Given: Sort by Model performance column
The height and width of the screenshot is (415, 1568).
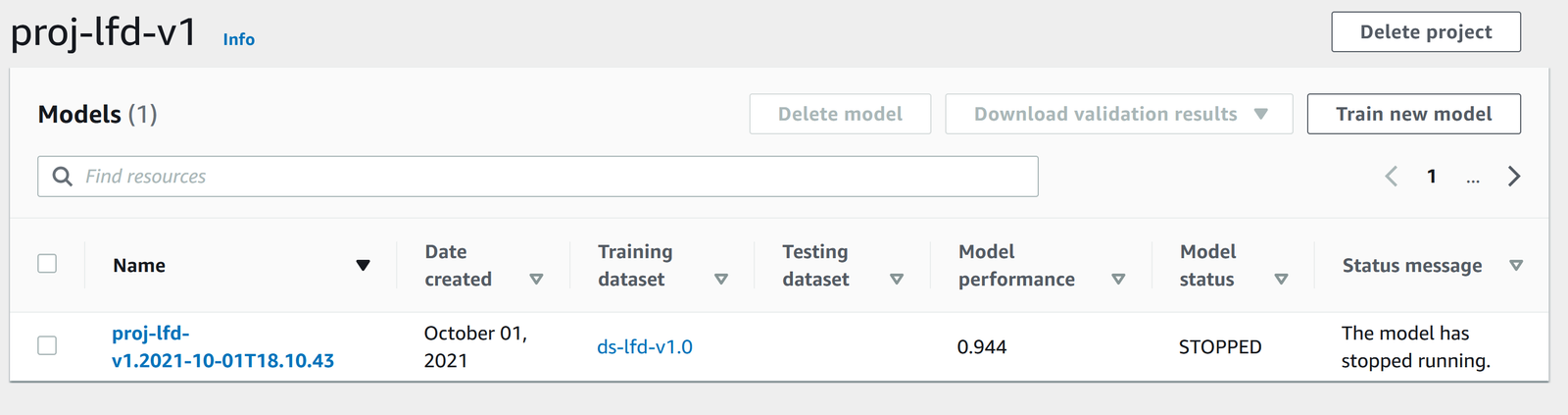Looking at the screenshot, I should [x=1118, y=280].
